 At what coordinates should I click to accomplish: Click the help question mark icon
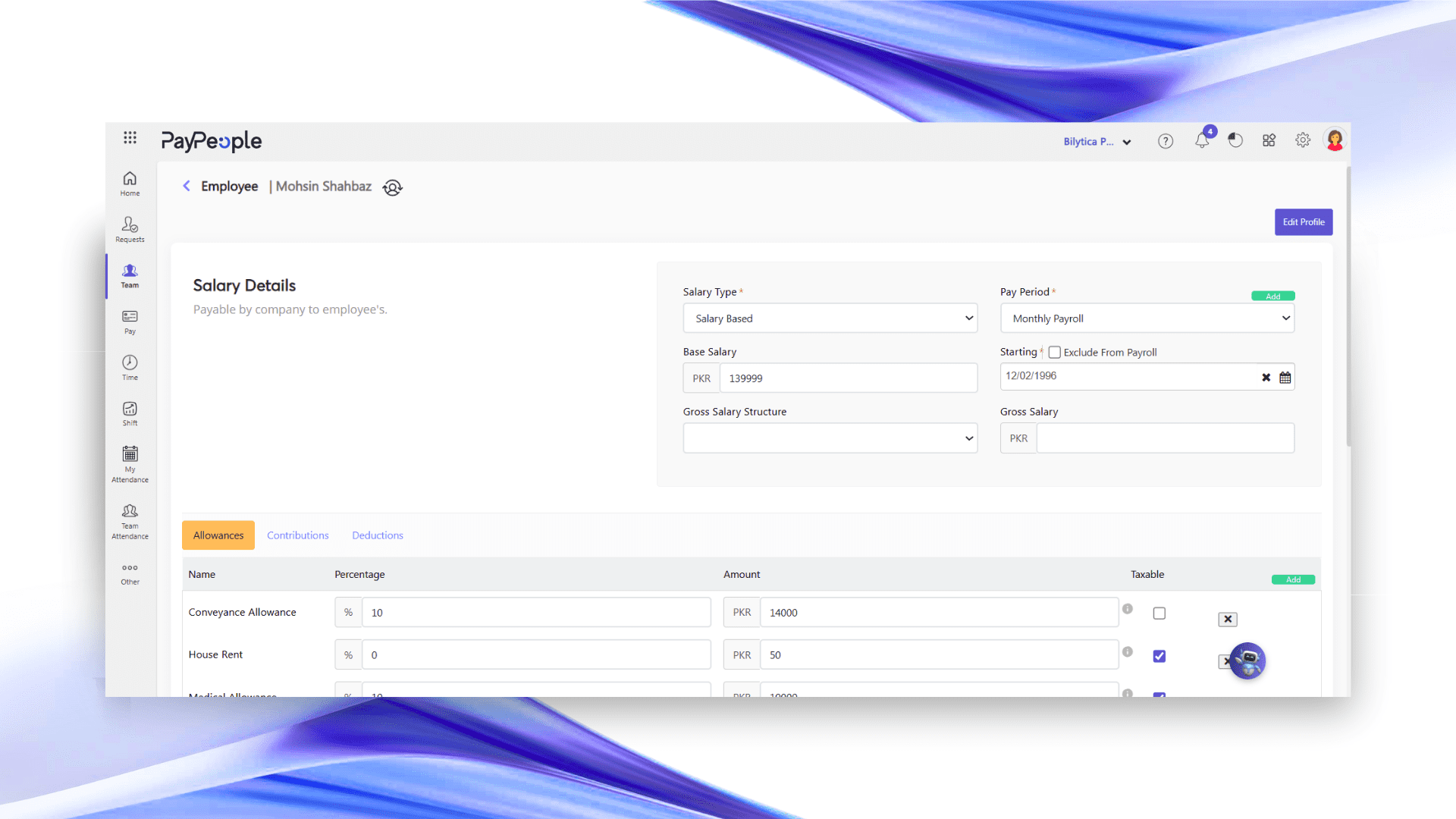(x=1166, y=141)
